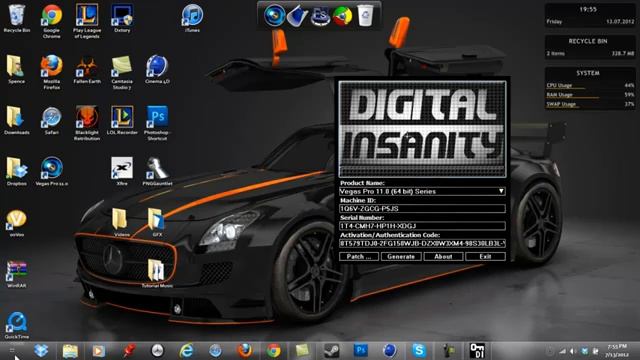Select the Tutorial Music folder

(x=156, y=273)
